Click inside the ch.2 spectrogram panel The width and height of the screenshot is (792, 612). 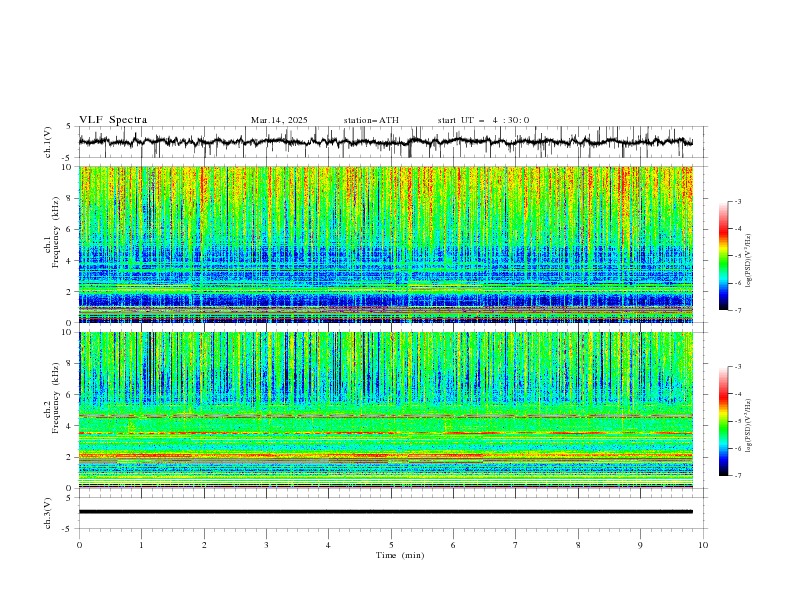coord(385,410)
